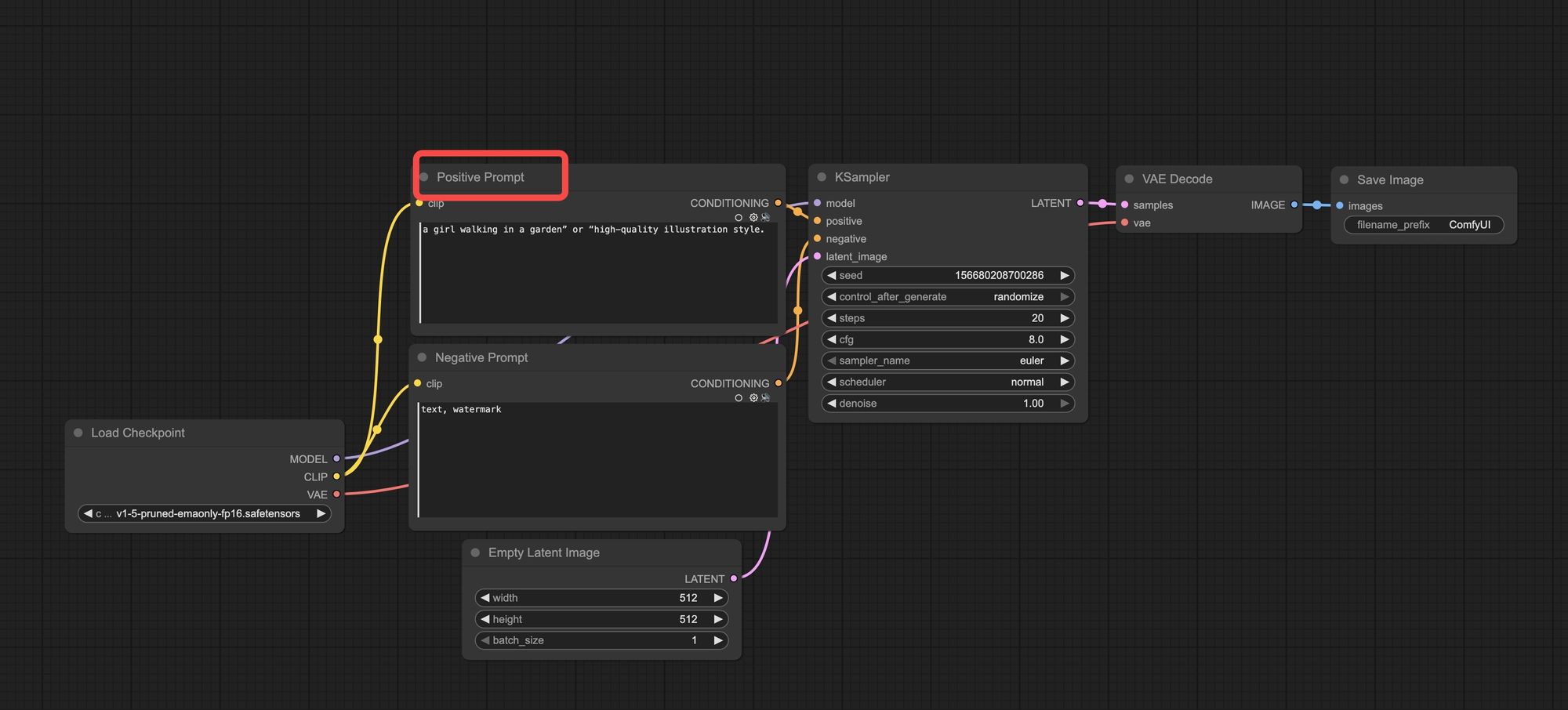
Task: Open the scheduler dropdown set to normal
Action: 947,382
